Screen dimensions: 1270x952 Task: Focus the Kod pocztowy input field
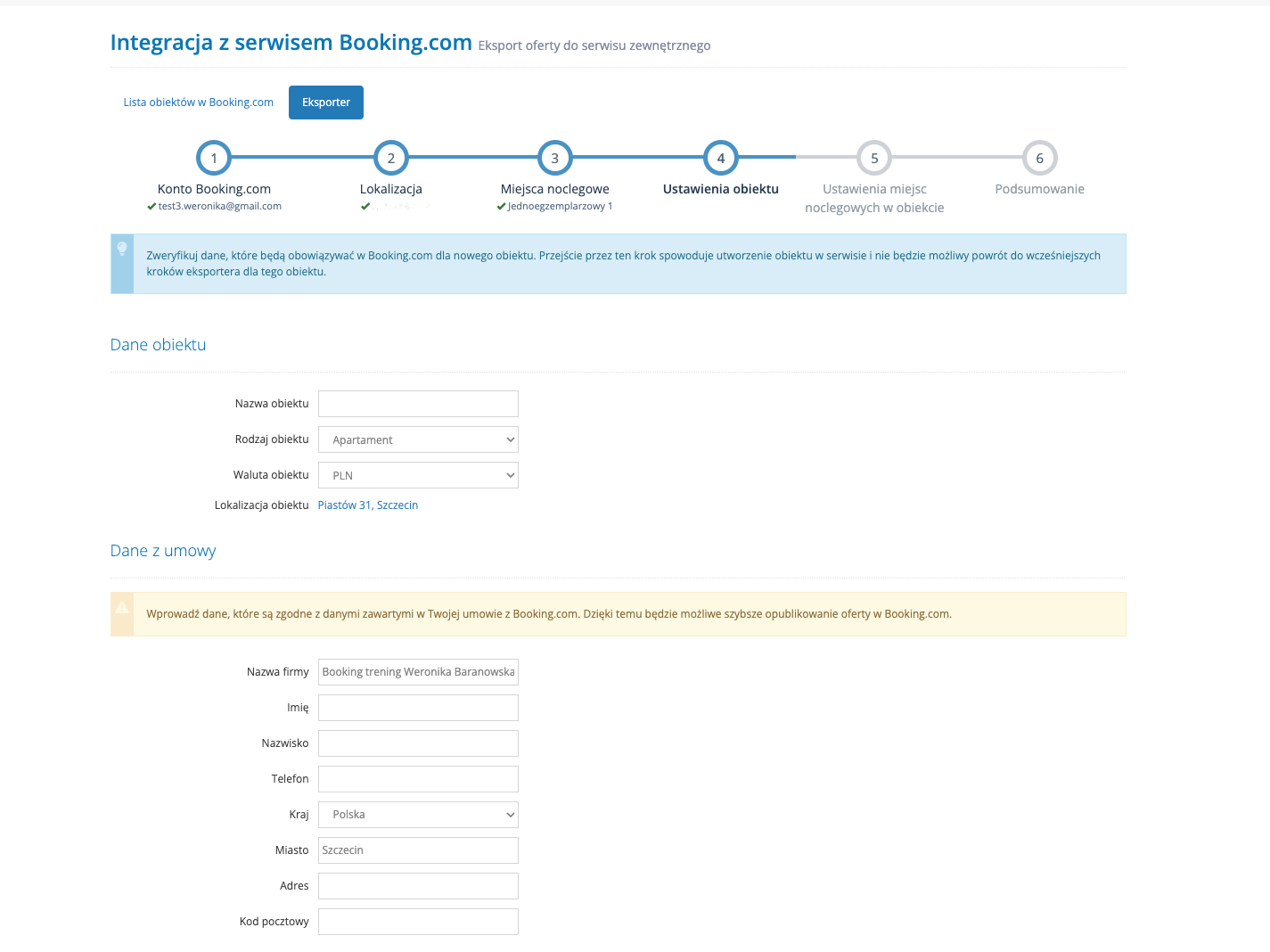click(x=418, y=922)
